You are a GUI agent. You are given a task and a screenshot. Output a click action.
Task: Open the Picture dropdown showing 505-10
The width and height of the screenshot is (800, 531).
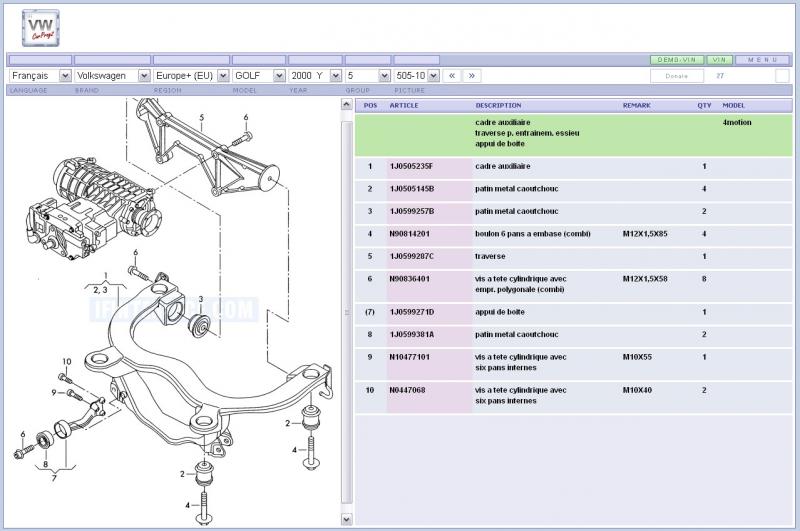[416, 75]
